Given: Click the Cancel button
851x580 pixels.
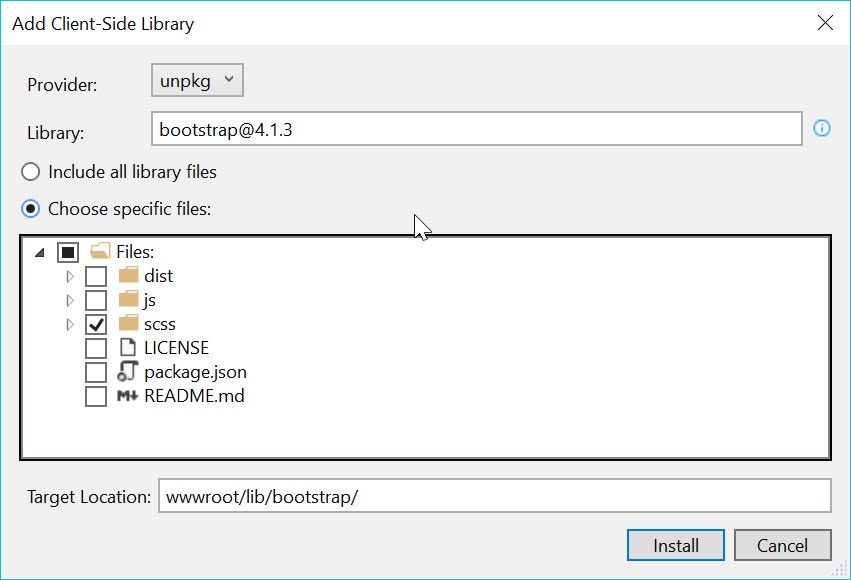Looking at the screenshot, I should point(783,545).
